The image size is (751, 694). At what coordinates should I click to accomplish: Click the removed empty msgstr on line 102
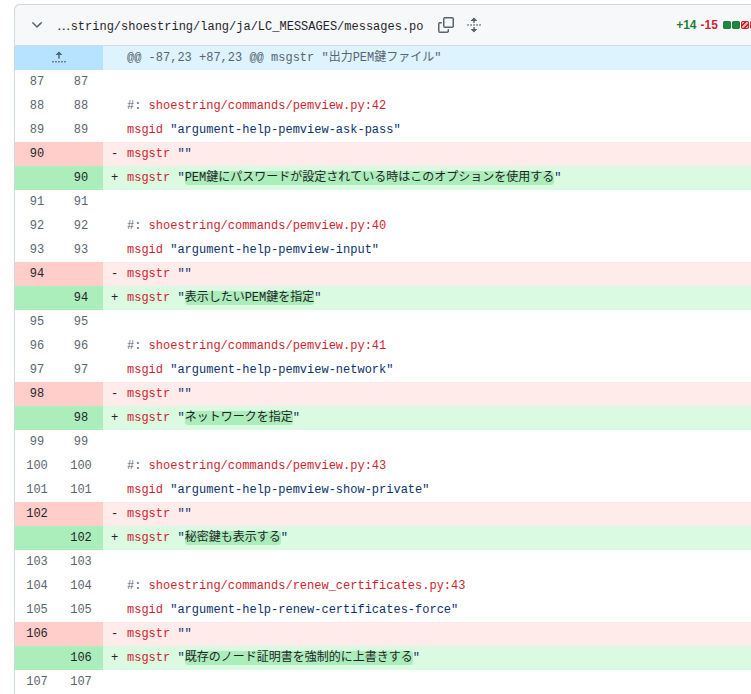click(x=159, y=513)
